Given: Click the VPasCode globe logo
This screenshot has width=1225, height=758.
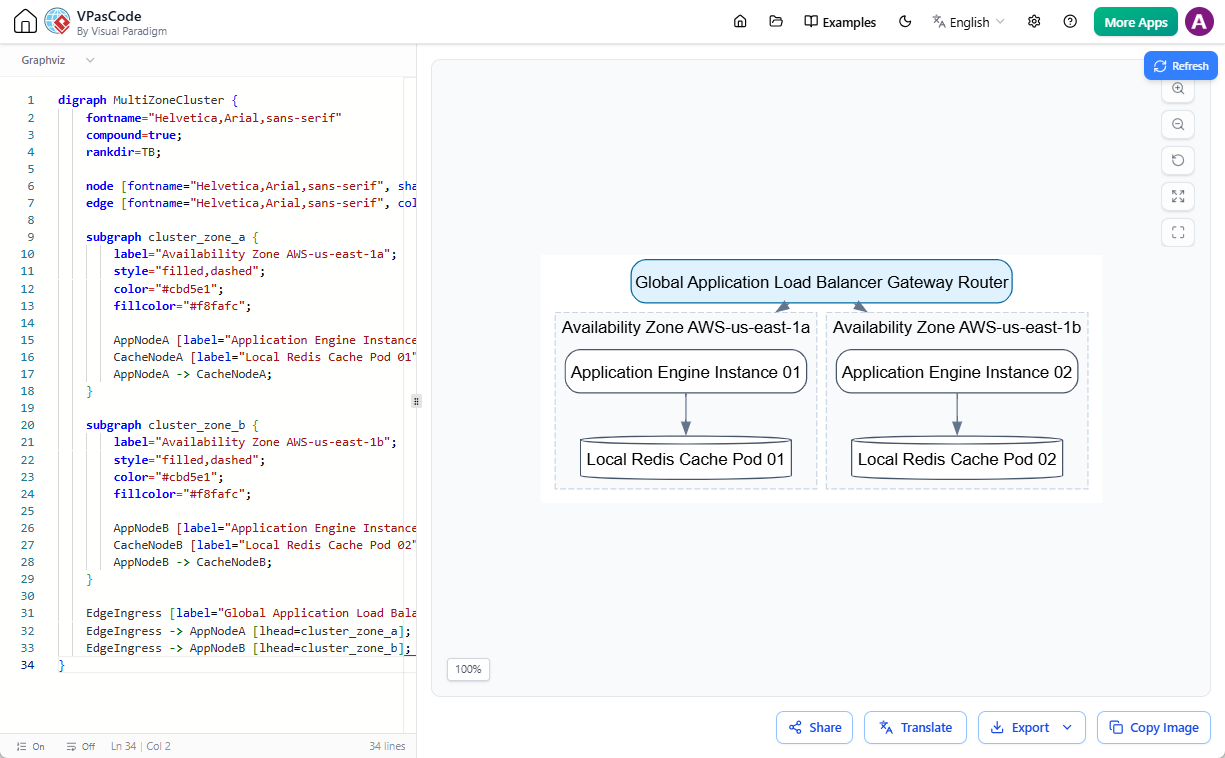Looking at the screenshot, I should pyautogui.click(x=58, y=21).
